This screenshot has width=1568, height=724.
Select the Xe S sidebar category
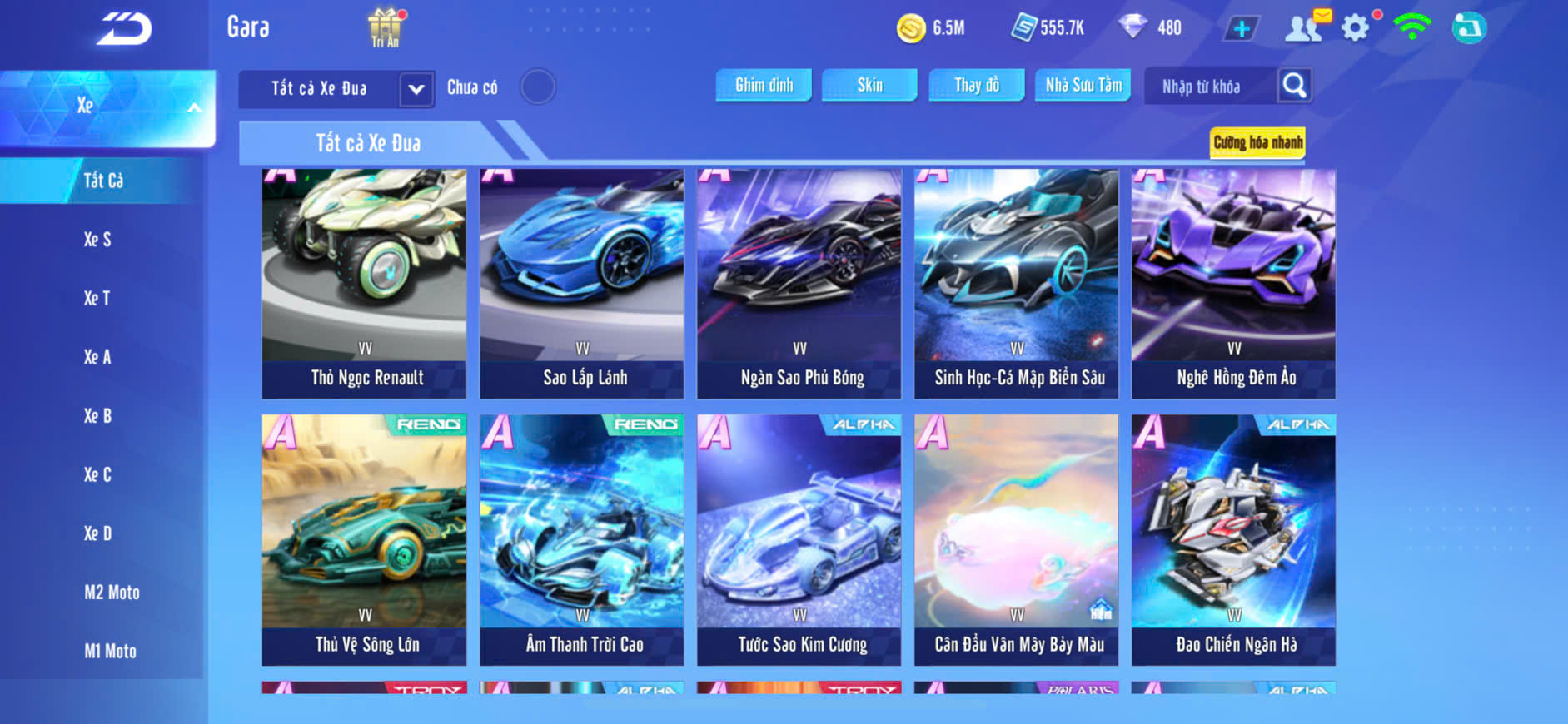(x=98, y=240)
